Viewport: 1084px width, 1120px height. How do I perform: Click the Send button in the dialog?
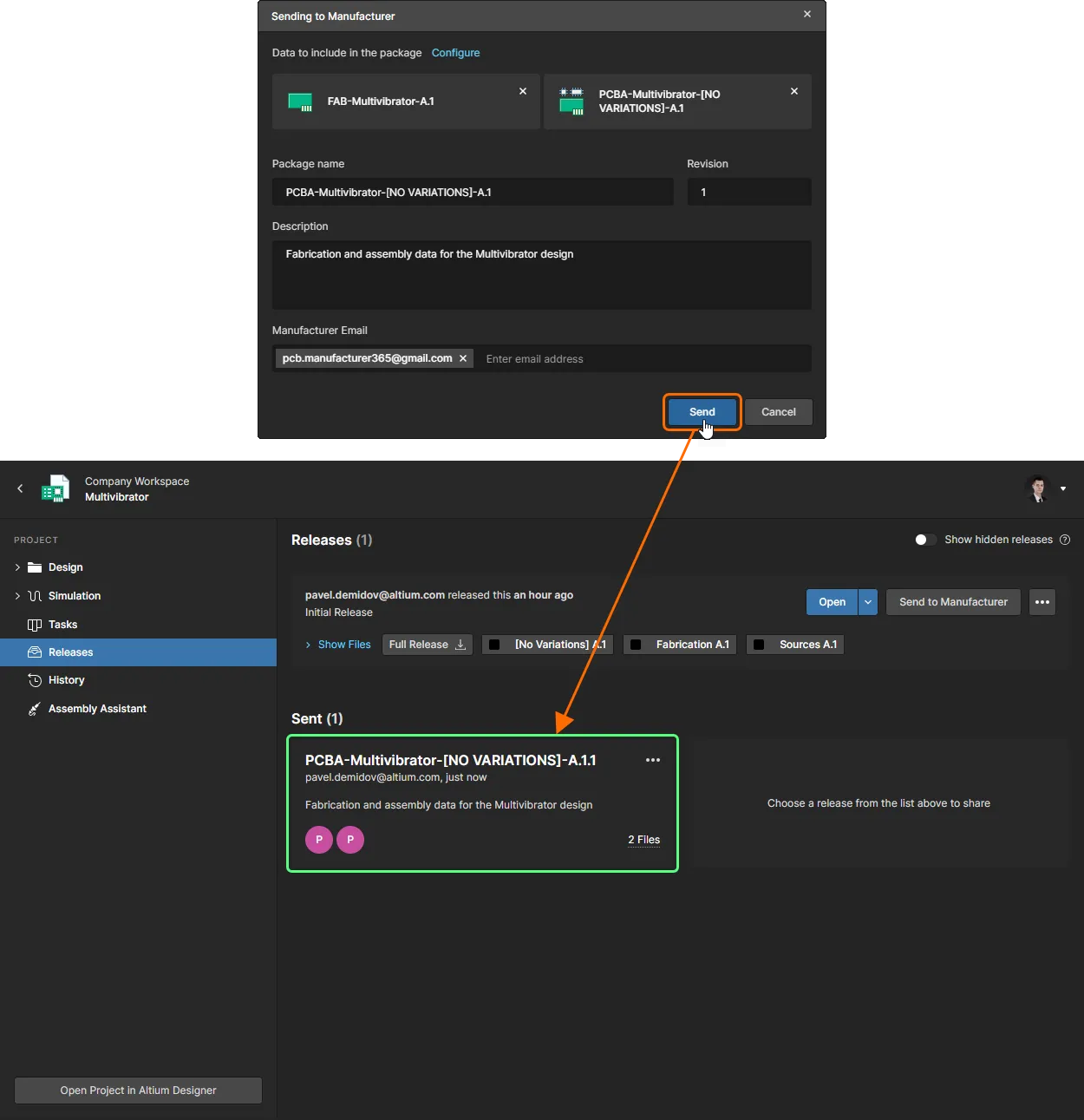pyautogui.click(x=702, y=412)
